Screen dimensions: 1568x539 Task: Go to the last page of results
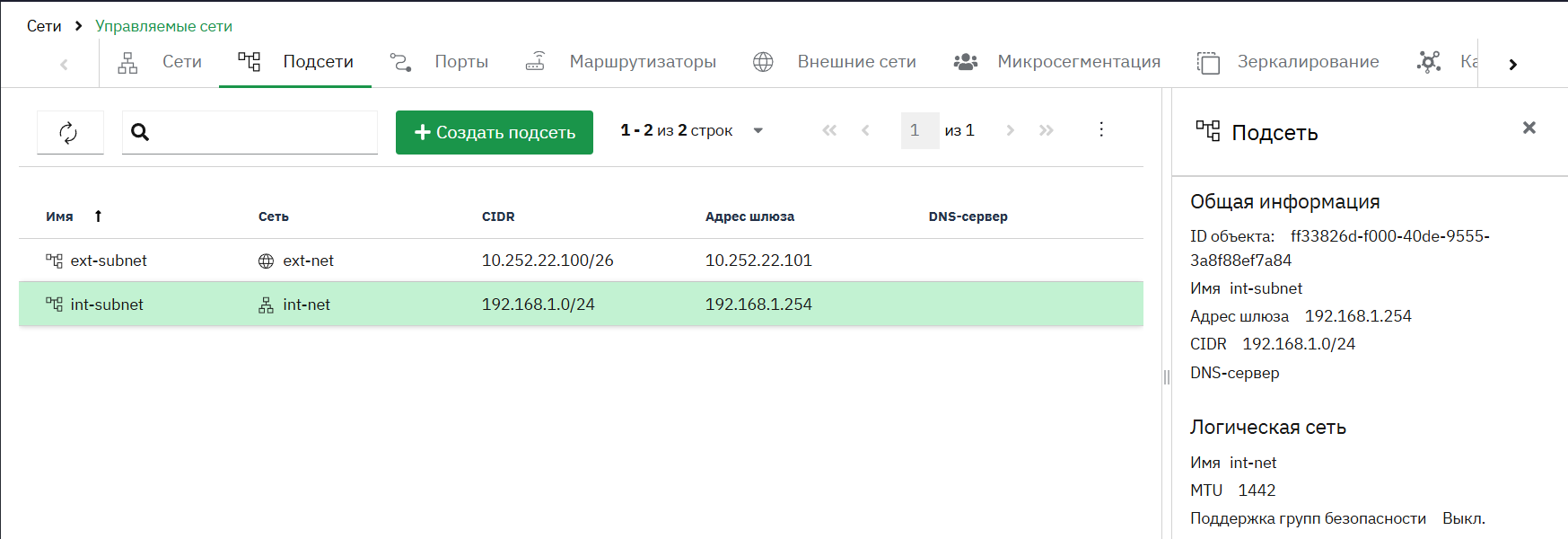coord(1046,130)
